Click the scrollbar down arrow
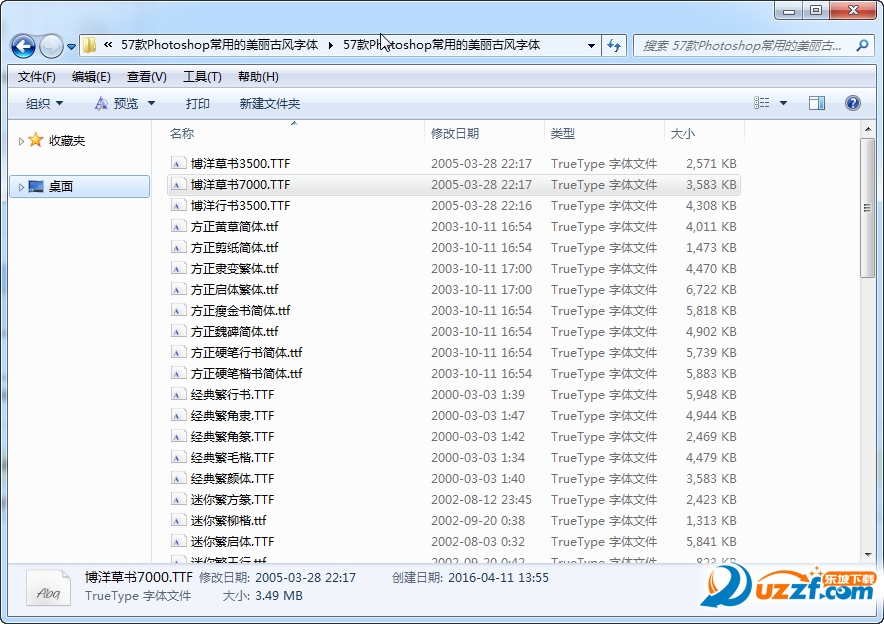 pyautogui.click(x=868, y=555)
